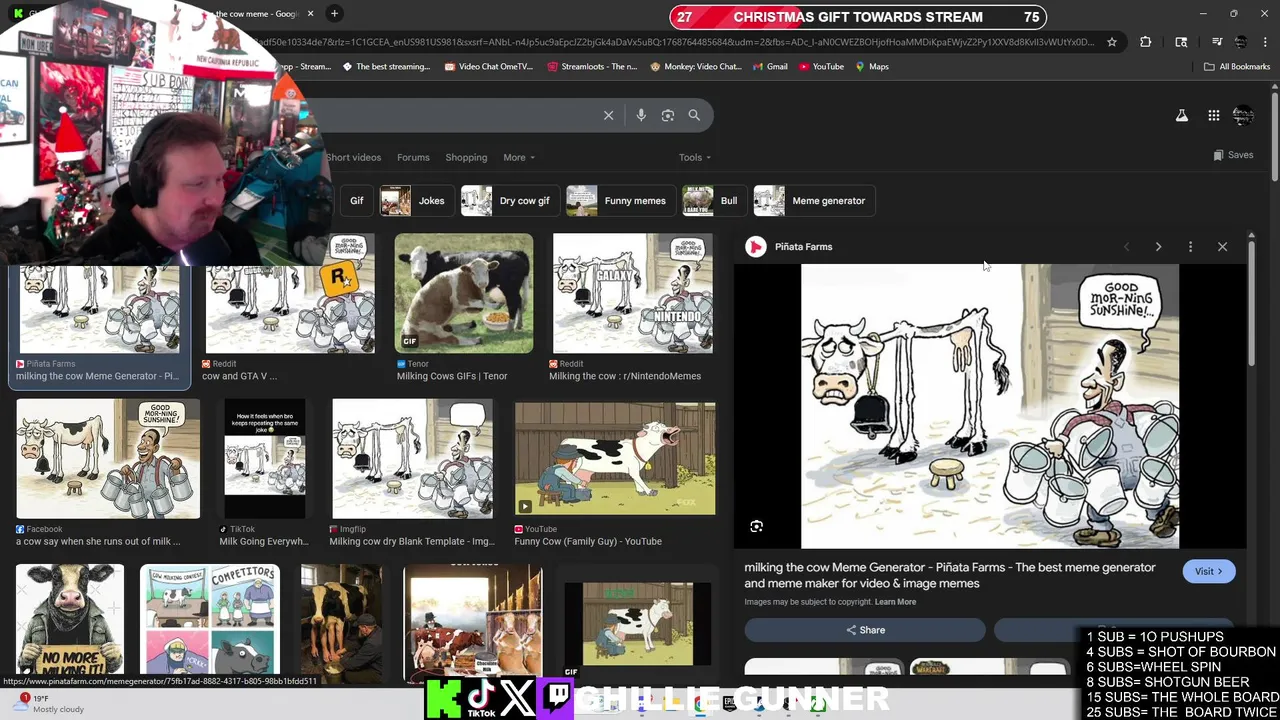The image size is (1280, 720).
Task: Expand the Tools dropdown
Action: (695, 157)
